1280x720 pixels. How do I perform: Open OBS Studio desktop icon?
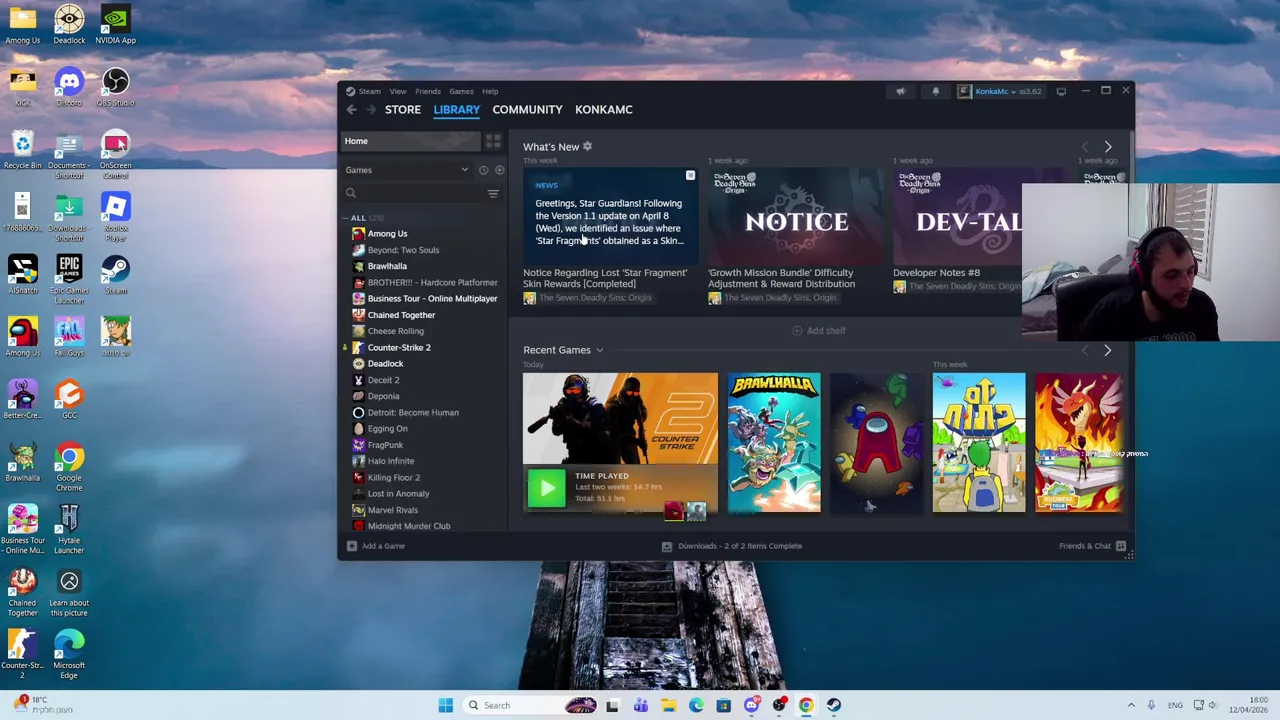click(115, 87)
